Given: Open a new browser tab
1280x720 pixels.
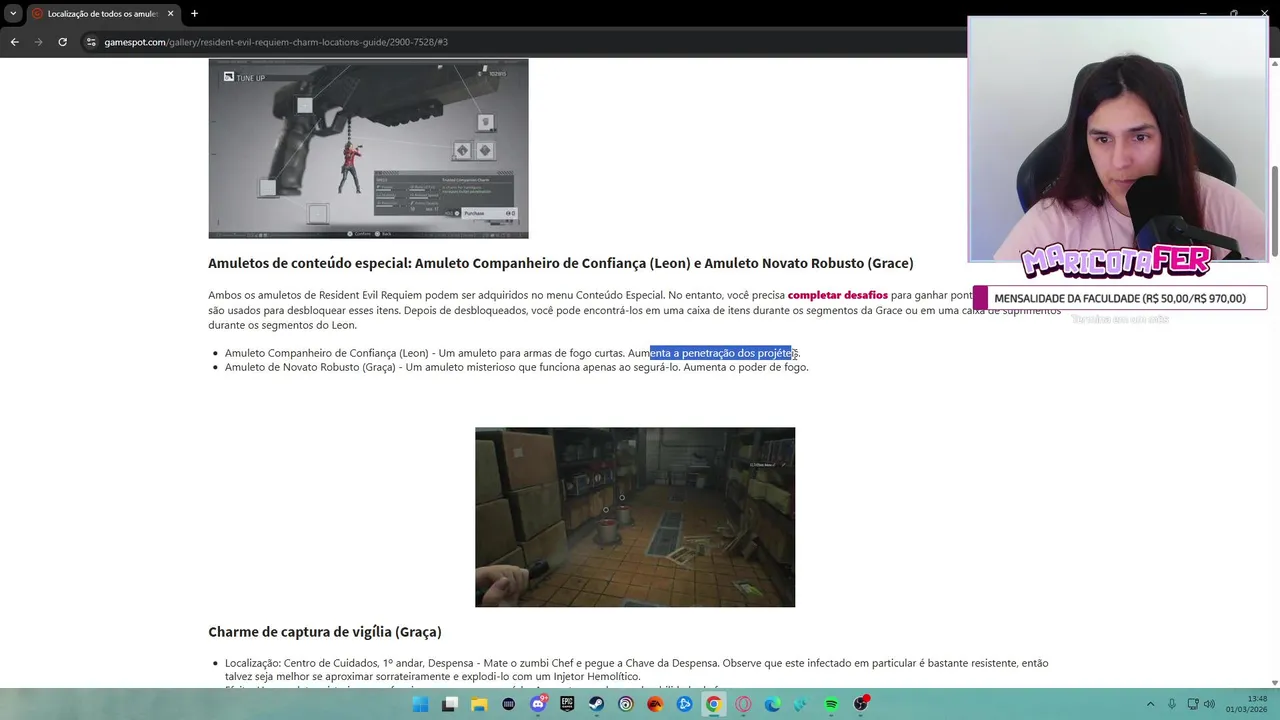Looking at the screenshot, I should tap(194, 14).
